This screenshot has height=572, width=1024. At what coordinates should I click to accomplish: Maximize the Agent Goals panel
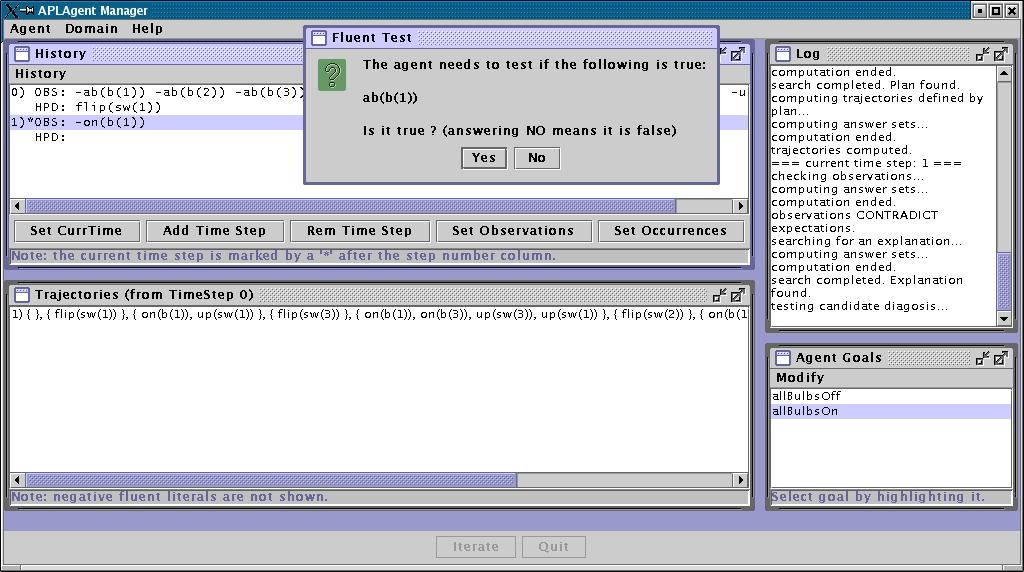click(x=1000, y=358)
